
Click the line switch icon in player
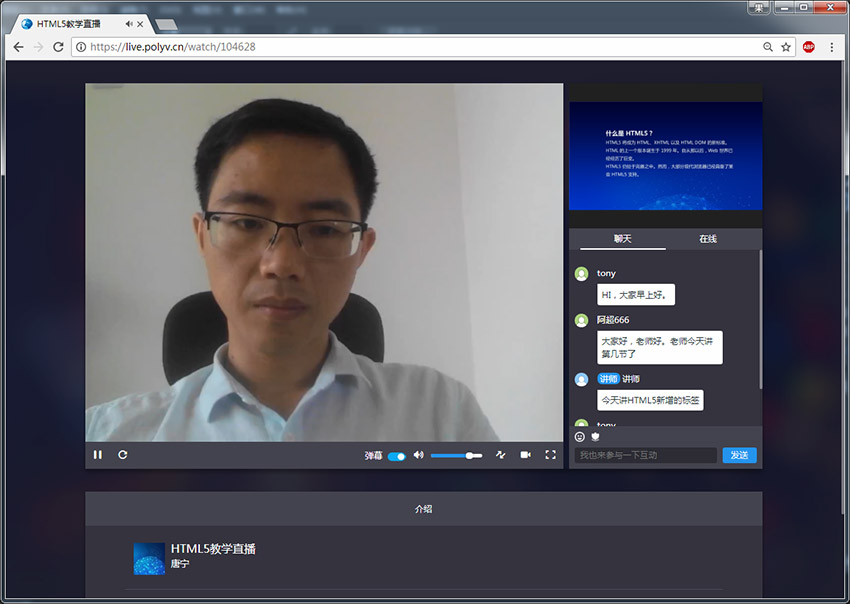coord(501,455)
